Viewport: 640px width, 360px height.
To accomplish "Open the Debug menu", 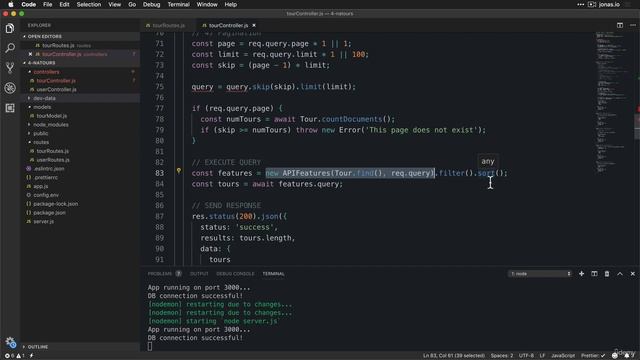I will pyautogui.click(x=151, y=4).
